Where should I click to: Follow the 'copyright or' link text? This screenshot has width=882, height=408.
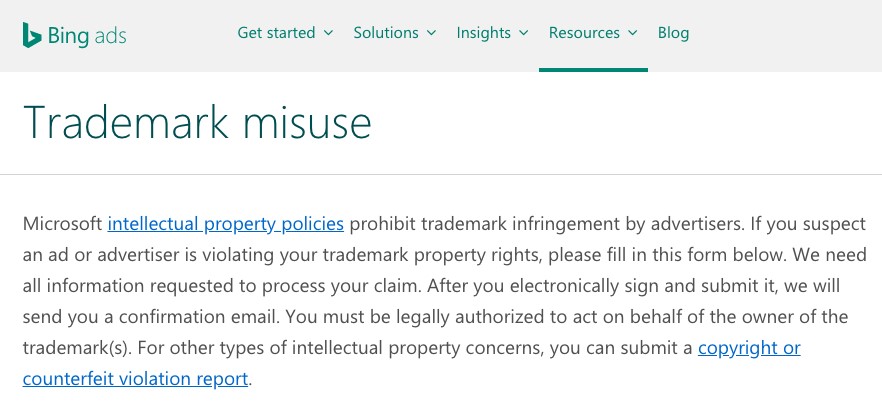pyautogui.click(x=749, y=348)
